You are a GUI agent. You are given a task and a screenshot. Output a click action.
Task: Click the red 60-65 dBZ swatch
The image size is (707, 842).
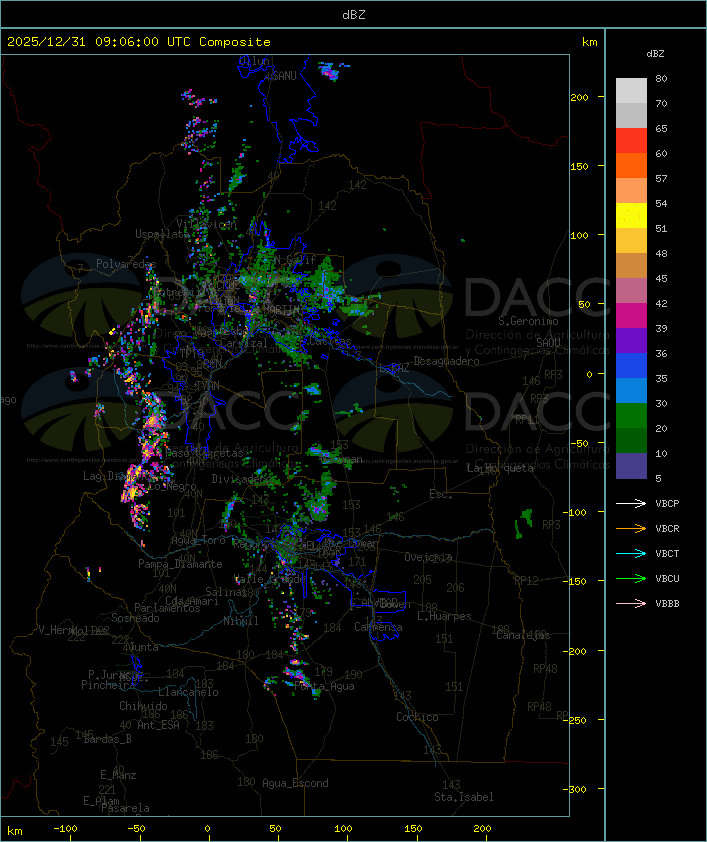click(x=631, y=140)
